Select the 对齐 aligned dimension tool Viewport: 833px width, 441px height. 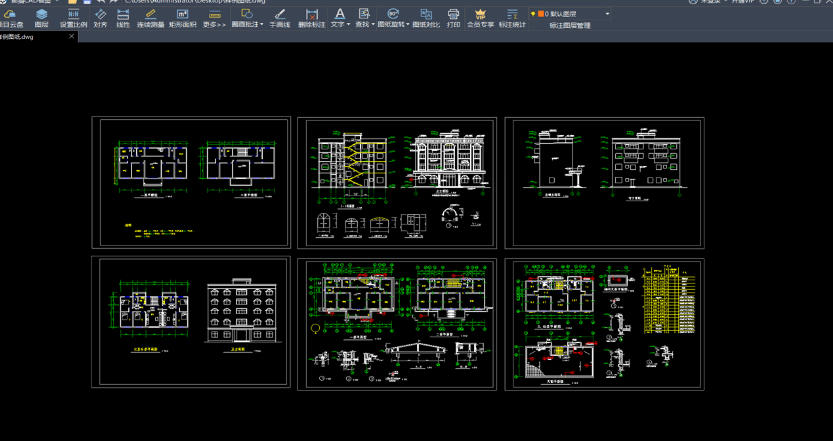tap(100, 17)
